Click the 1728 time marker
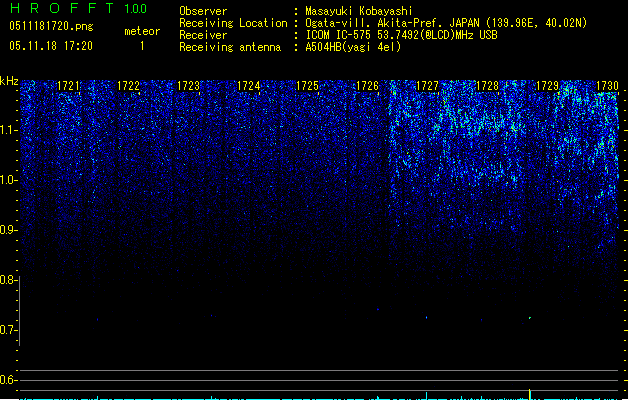Screen dimensions: 629x400 point(487,86)
